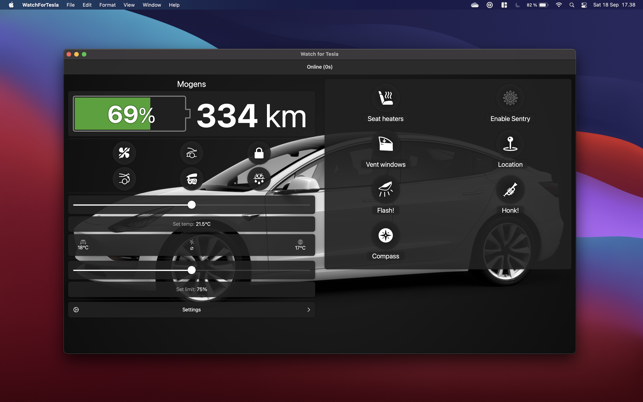Honk the car horn
The image size is (643, 402).
coord(510,190)
